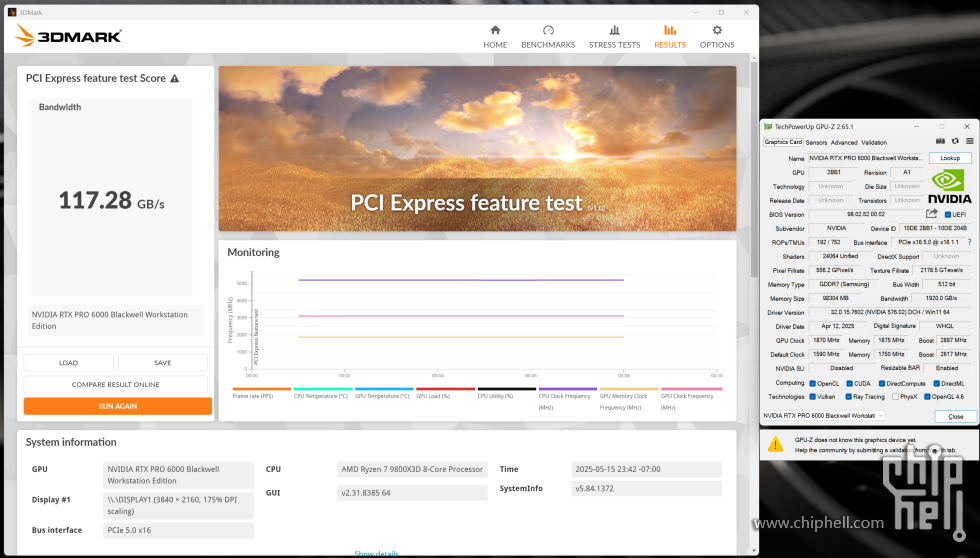Click the 3DMark logo in header

(68, 36)
